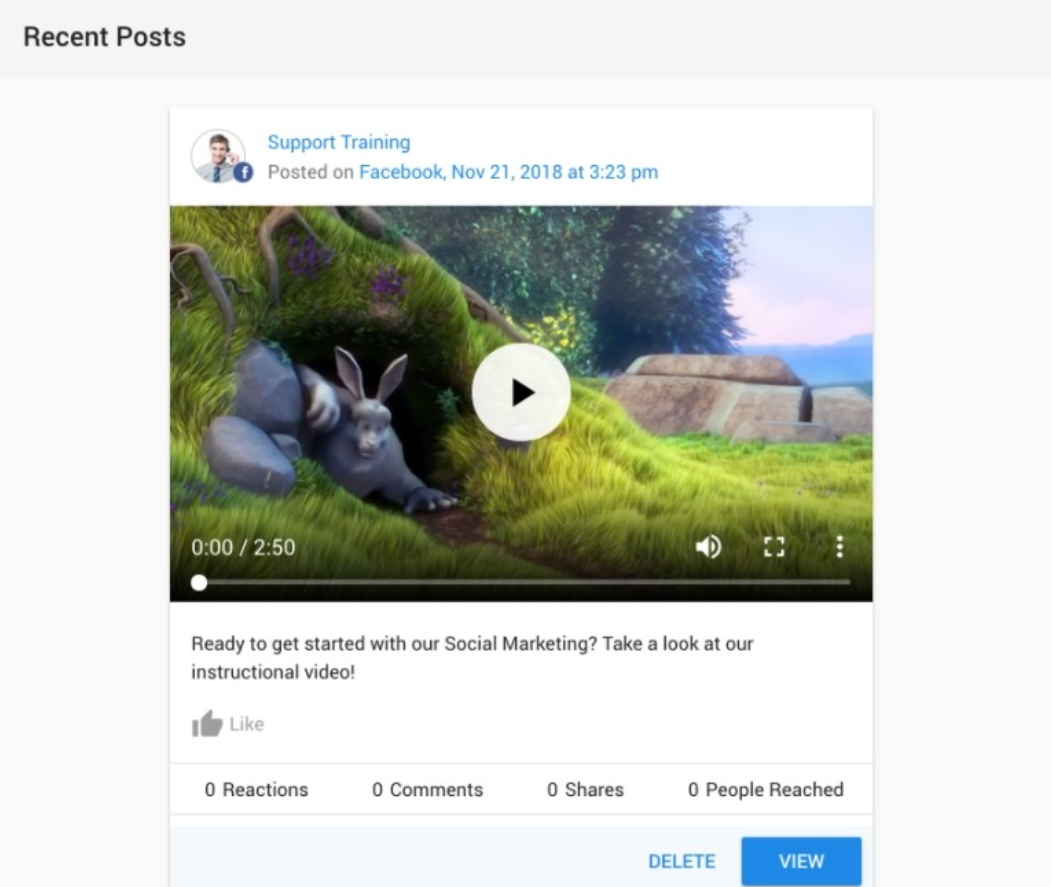Mute the video with the speaker icon
This screenshot has width=1051, height=887.
708,546
